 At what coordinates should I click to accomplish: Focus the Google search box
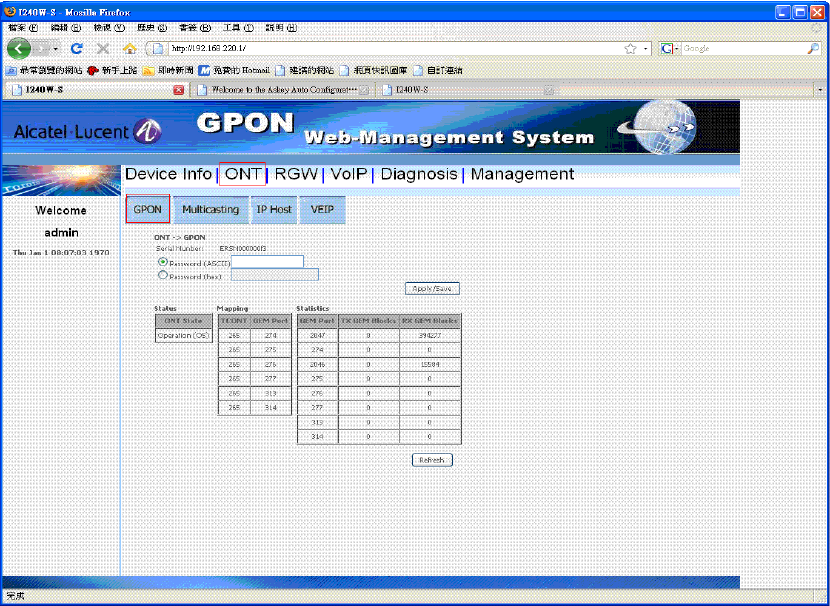point(744,49)
